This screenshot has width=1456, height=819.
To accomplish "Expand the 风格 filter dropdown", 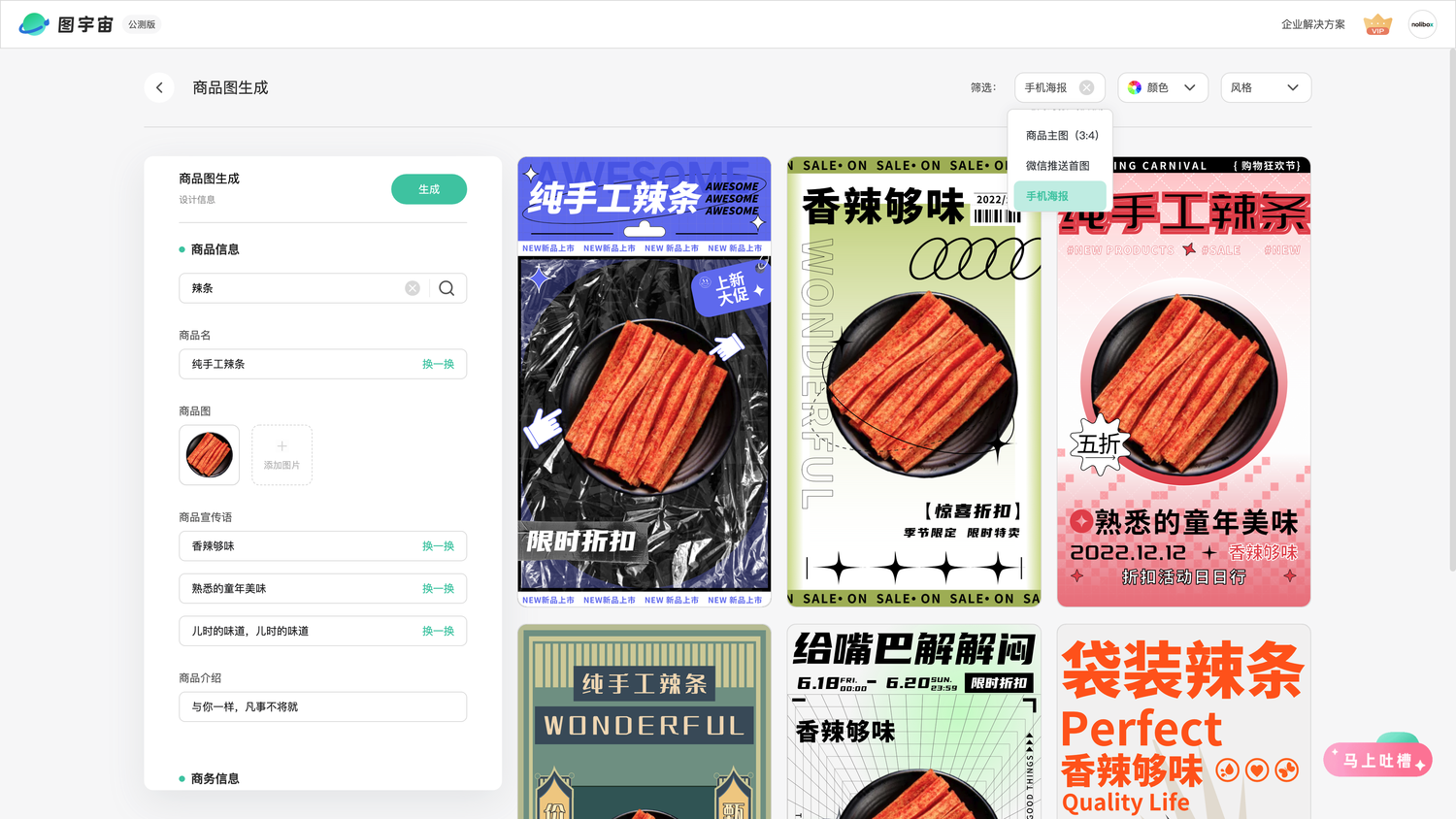I will coord(1266,87).
